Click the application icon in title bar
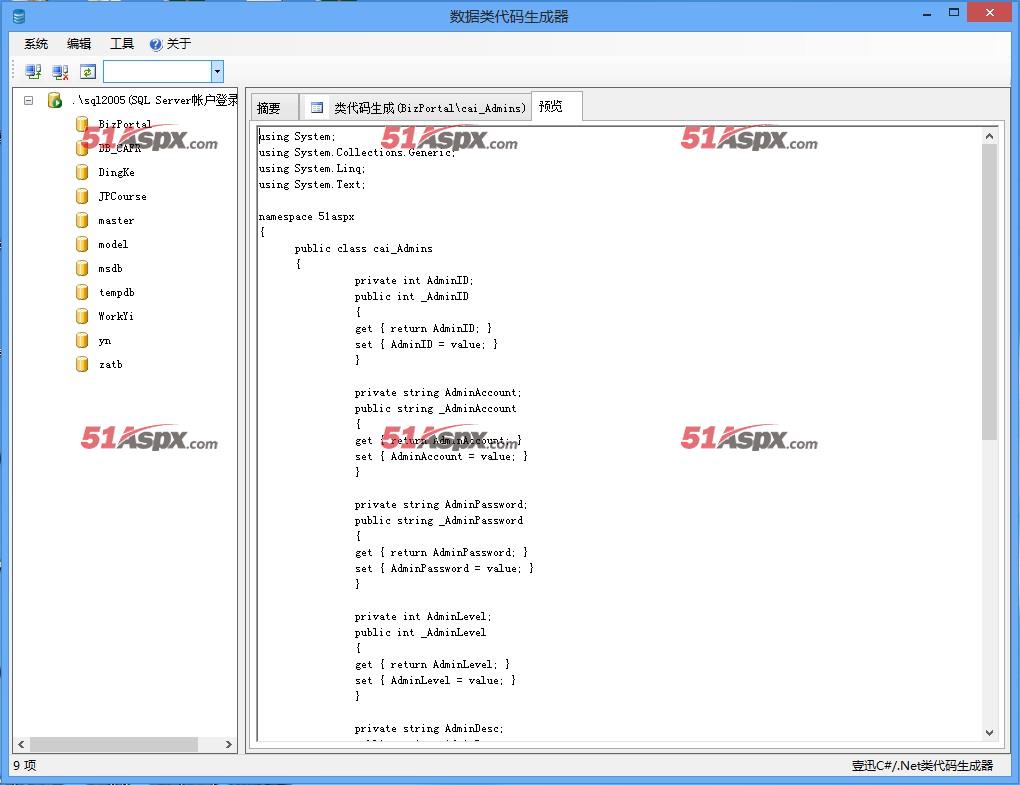This screenshot has width=1020, height=785. point(19,16)
